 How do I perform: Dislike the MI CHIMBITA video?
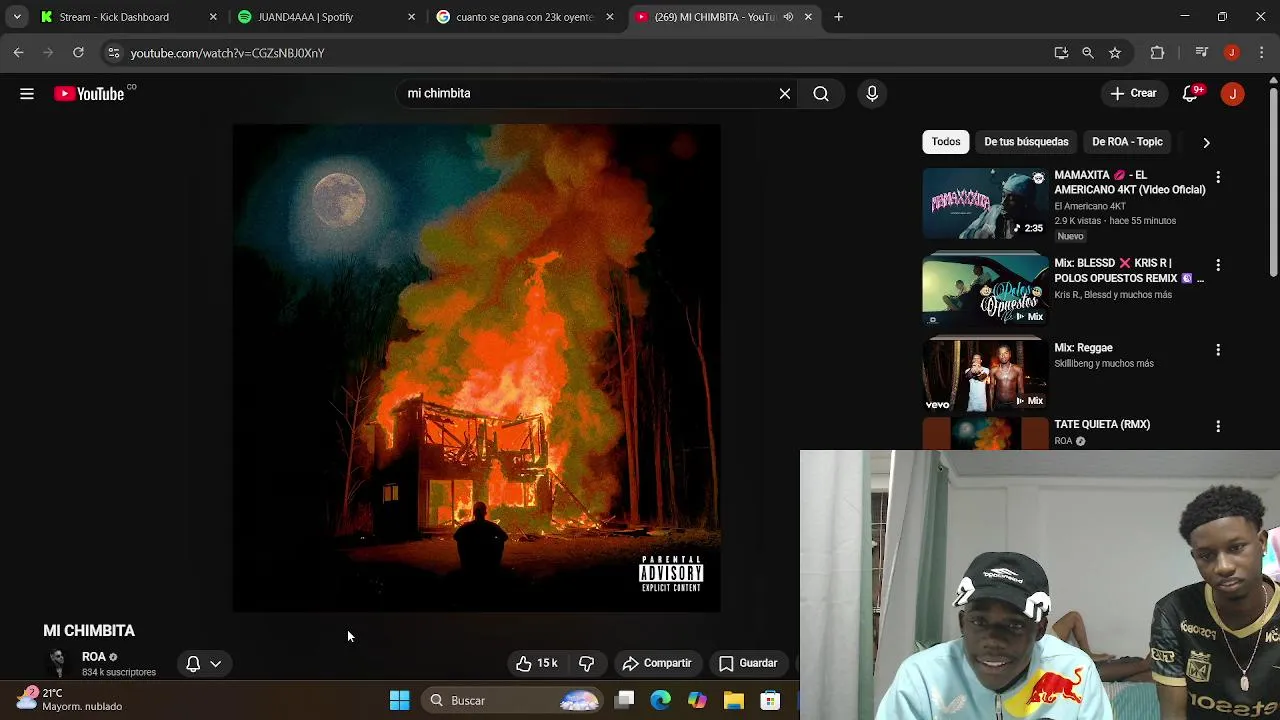(x=587, y=663)
